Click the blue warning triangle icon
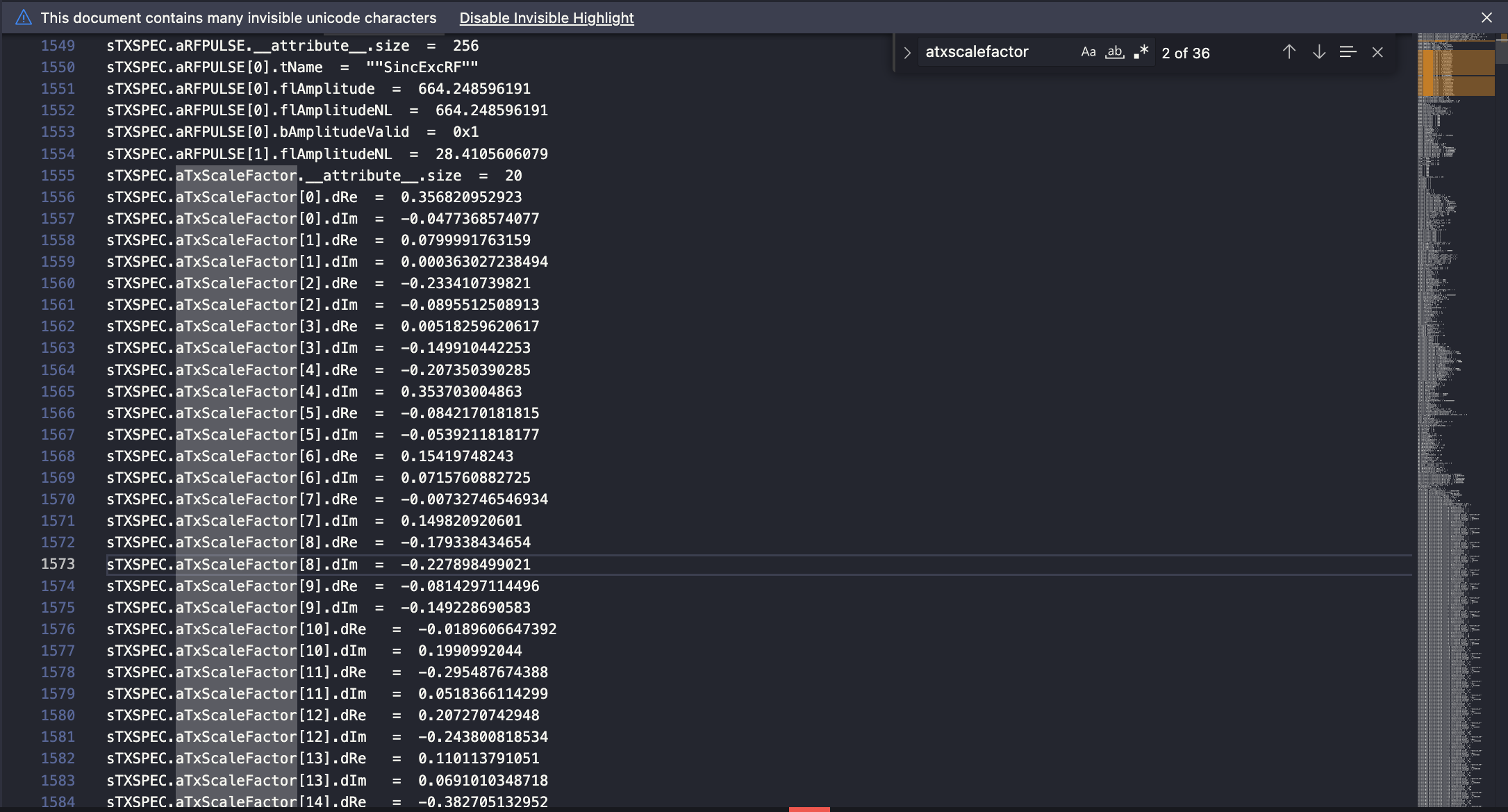1508x812 pixels. point(23,17)
